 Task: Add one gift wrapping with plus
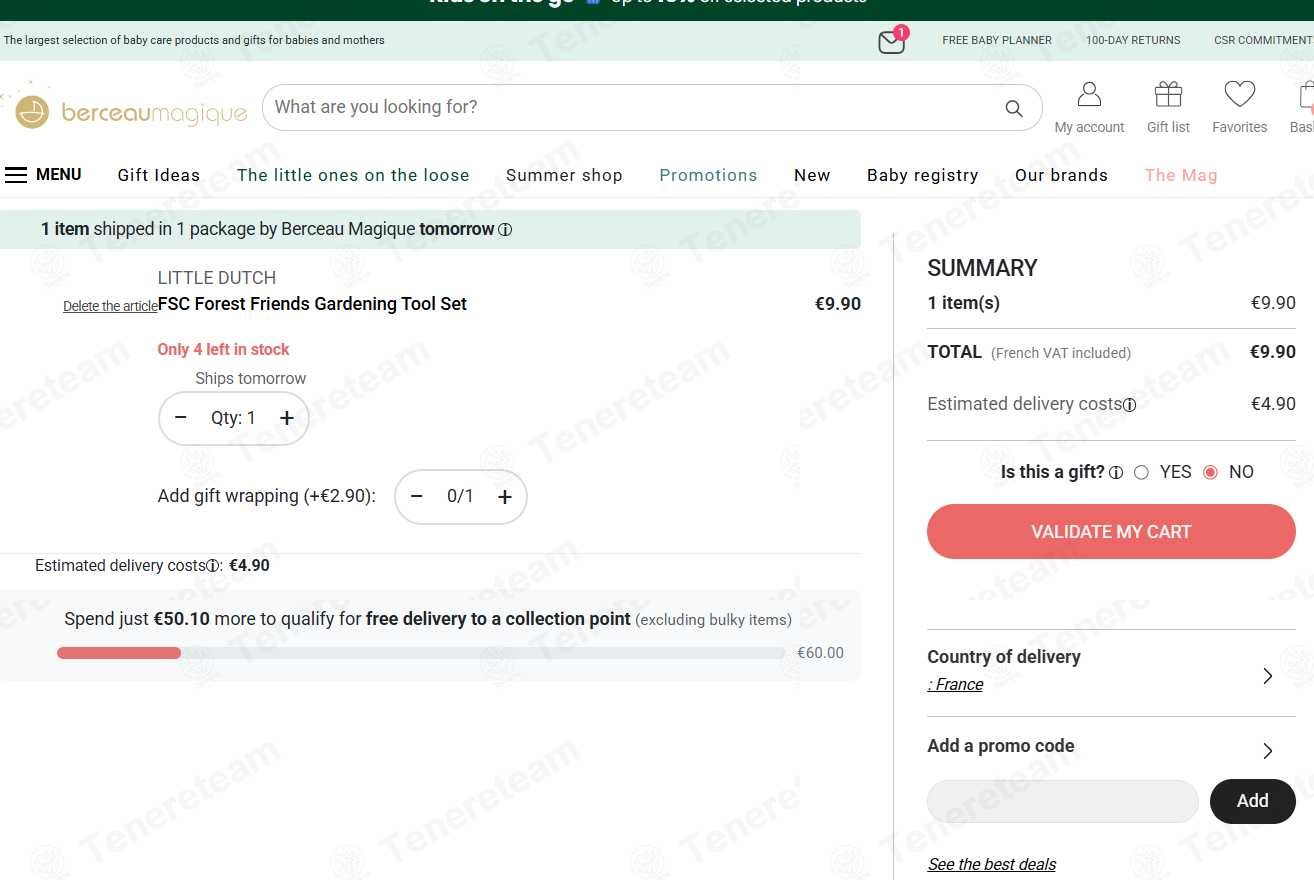(x=505, y=496)
